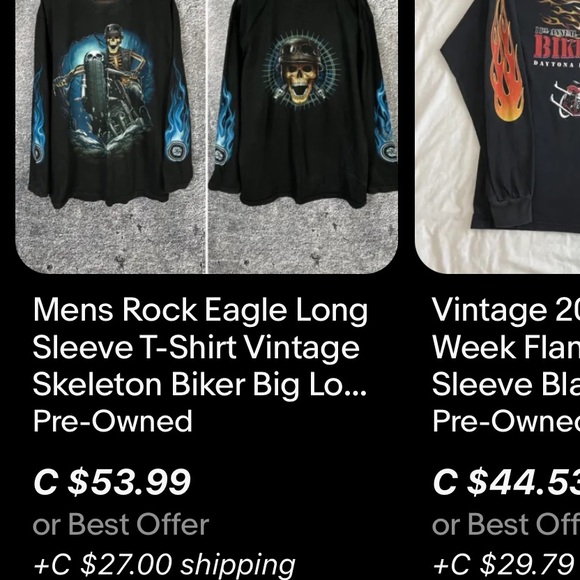Open the Daytona Bike Week shirt photo
Screen dimensions: 580x580
point(498,137)
